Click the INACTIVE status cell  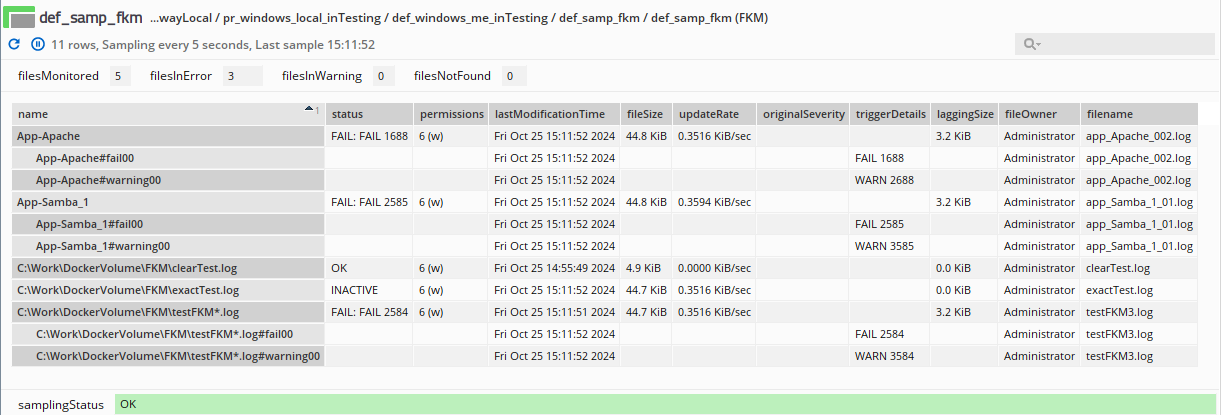pos(354,290)
